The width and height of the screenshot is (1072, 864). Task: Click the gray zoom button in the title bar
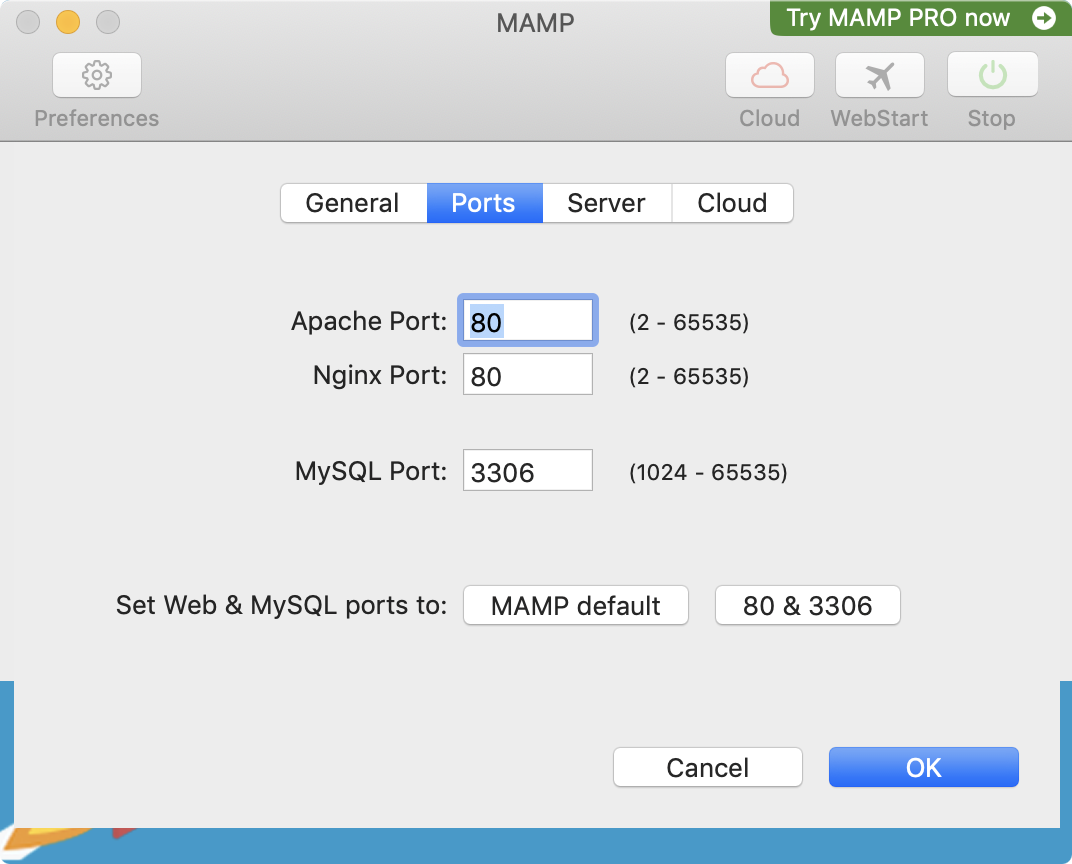coord(107,21)
